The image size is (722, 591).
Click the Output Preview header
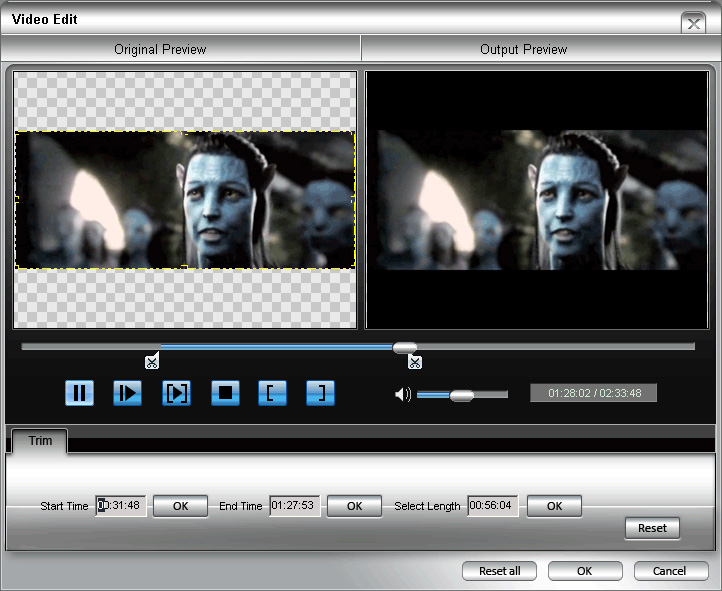pyautogui.click(x=524, y=49)
